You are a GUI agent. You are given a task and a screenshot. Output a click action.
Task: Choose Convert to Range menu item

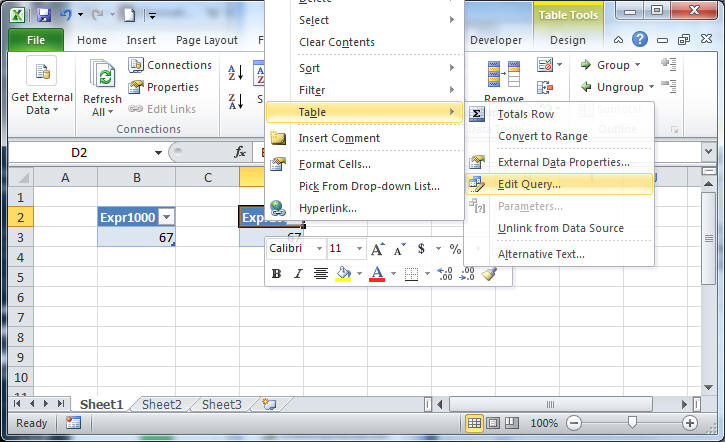559,136
